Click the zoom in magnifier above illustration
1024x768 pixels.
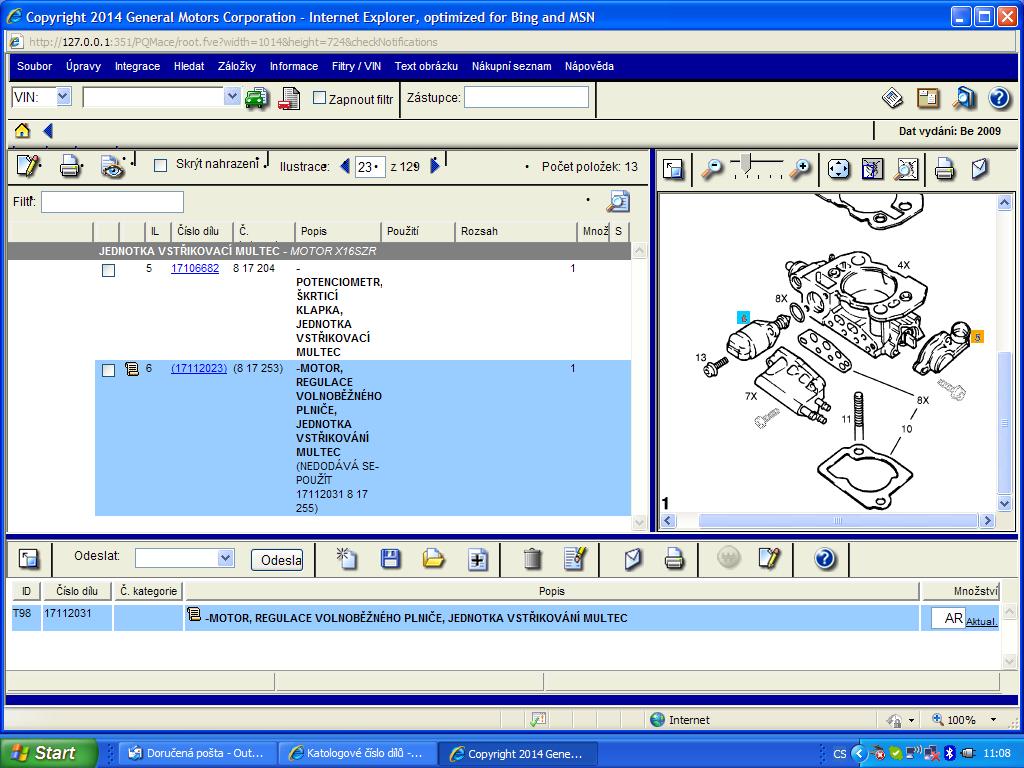tap(800, 169)
